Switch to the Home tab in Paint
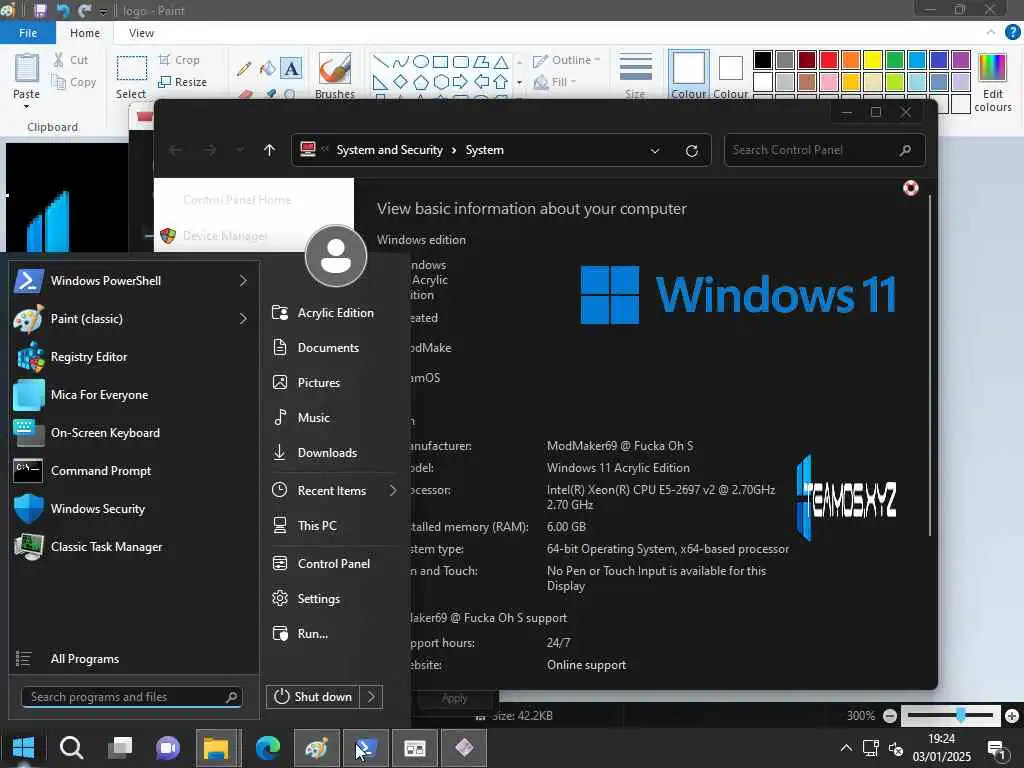 click(85, 33)
